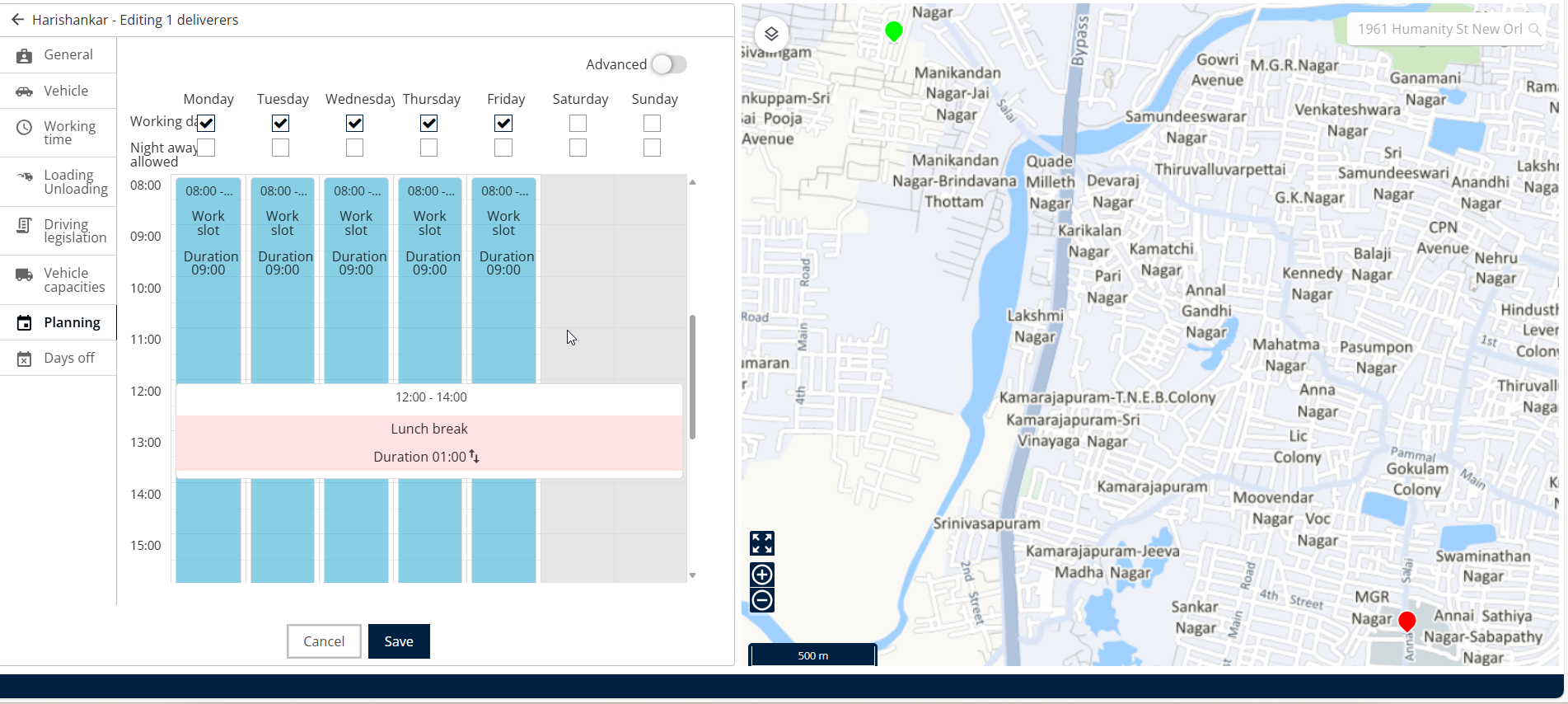Viewport: 1568px width, 704px height.
Task: Select the red map marker pin
Action: point(1407,621)
